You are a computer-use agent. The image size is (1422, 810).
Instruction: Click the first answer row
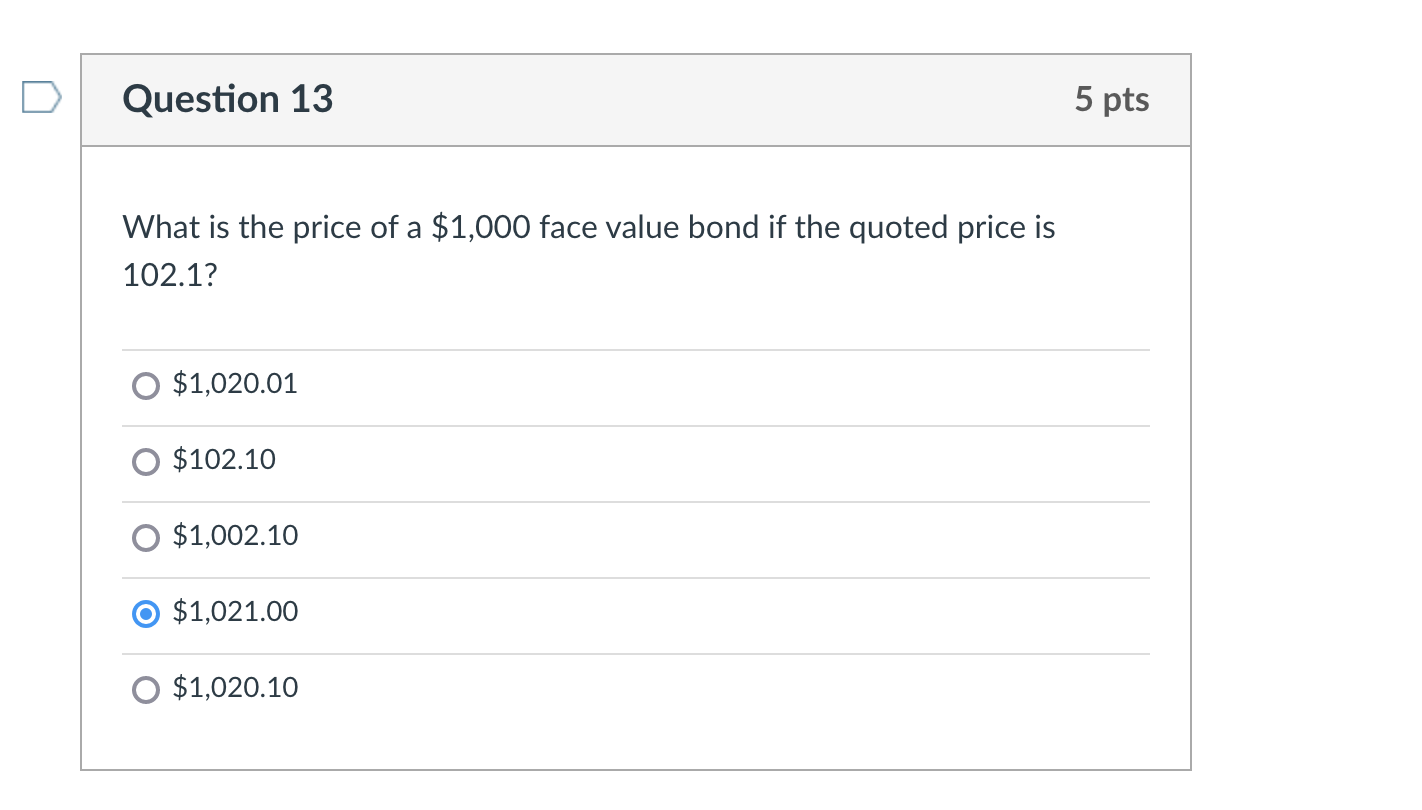coord(636,385)
